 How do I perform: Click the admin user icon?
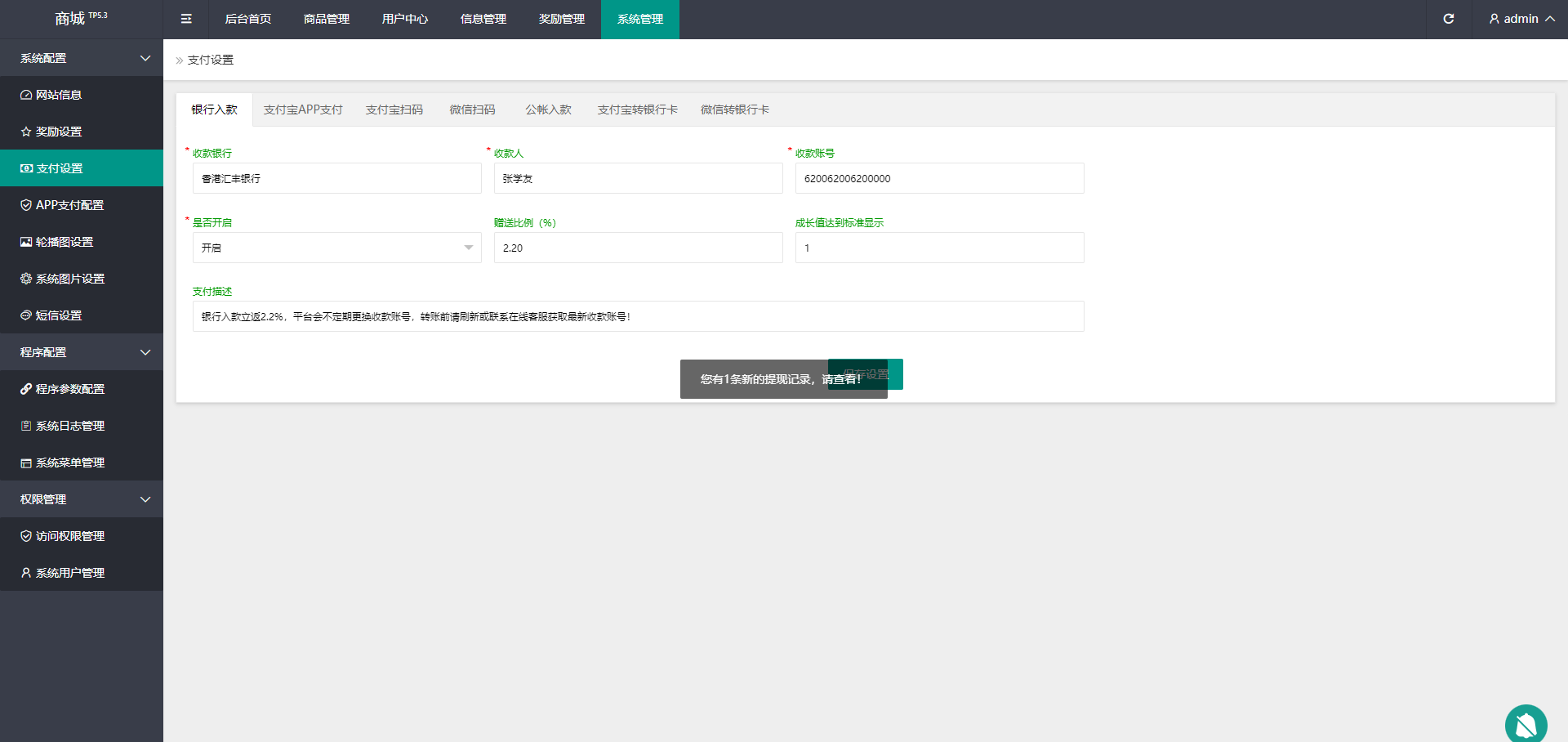[x=1494, y=19]
